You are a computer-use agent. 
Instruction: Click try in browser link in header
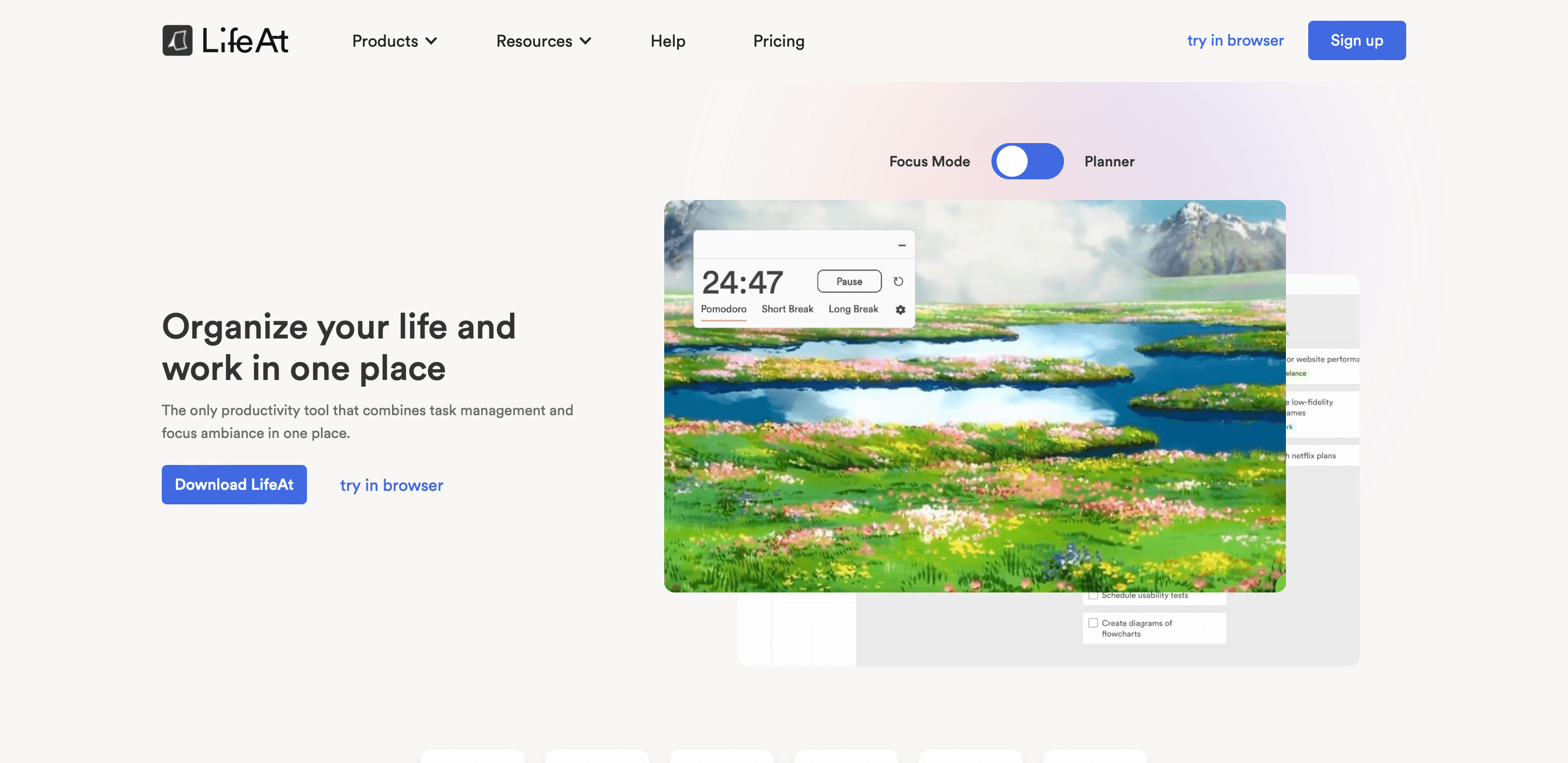click(1235, 41)
